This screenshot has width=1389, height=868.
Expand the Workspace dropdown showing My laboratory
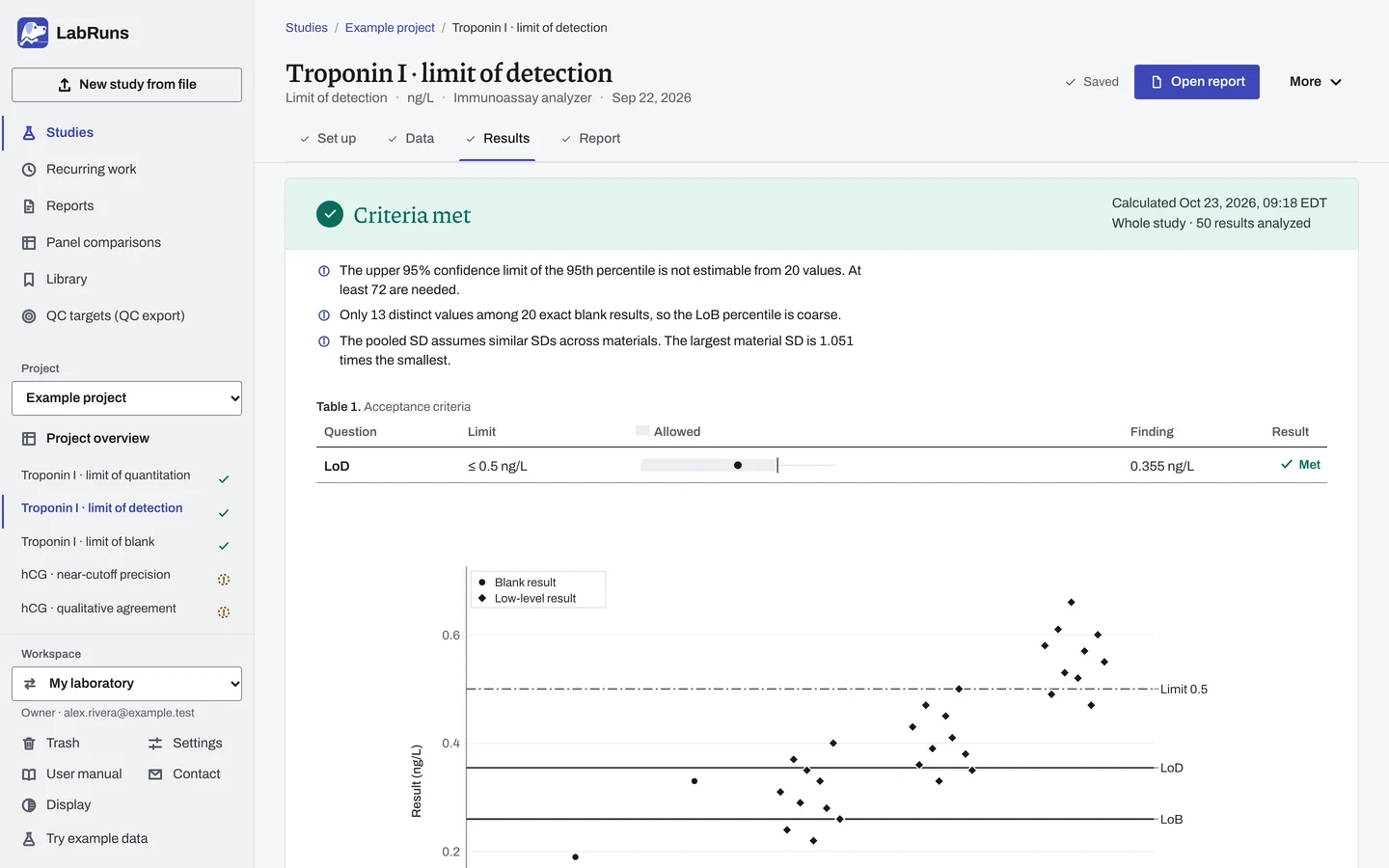point(126,684)
